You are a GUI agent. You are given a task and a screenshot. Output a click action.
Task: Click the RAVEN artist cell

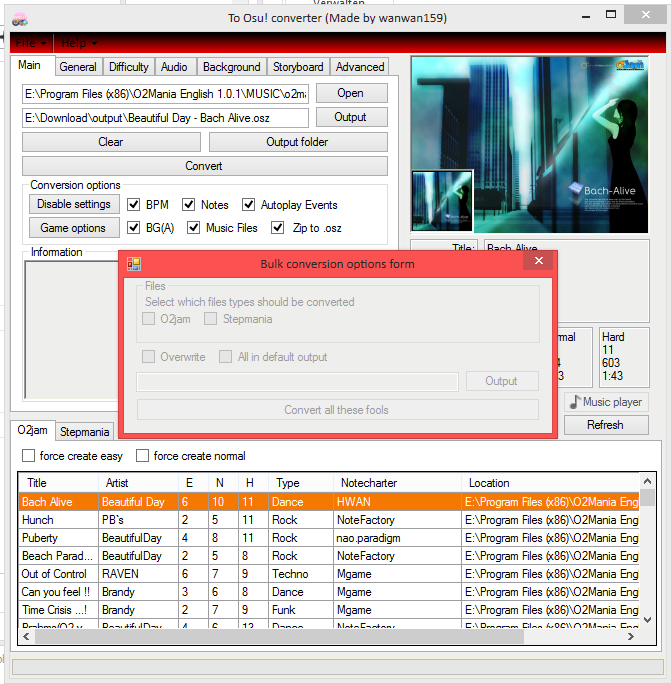point(138,574)
